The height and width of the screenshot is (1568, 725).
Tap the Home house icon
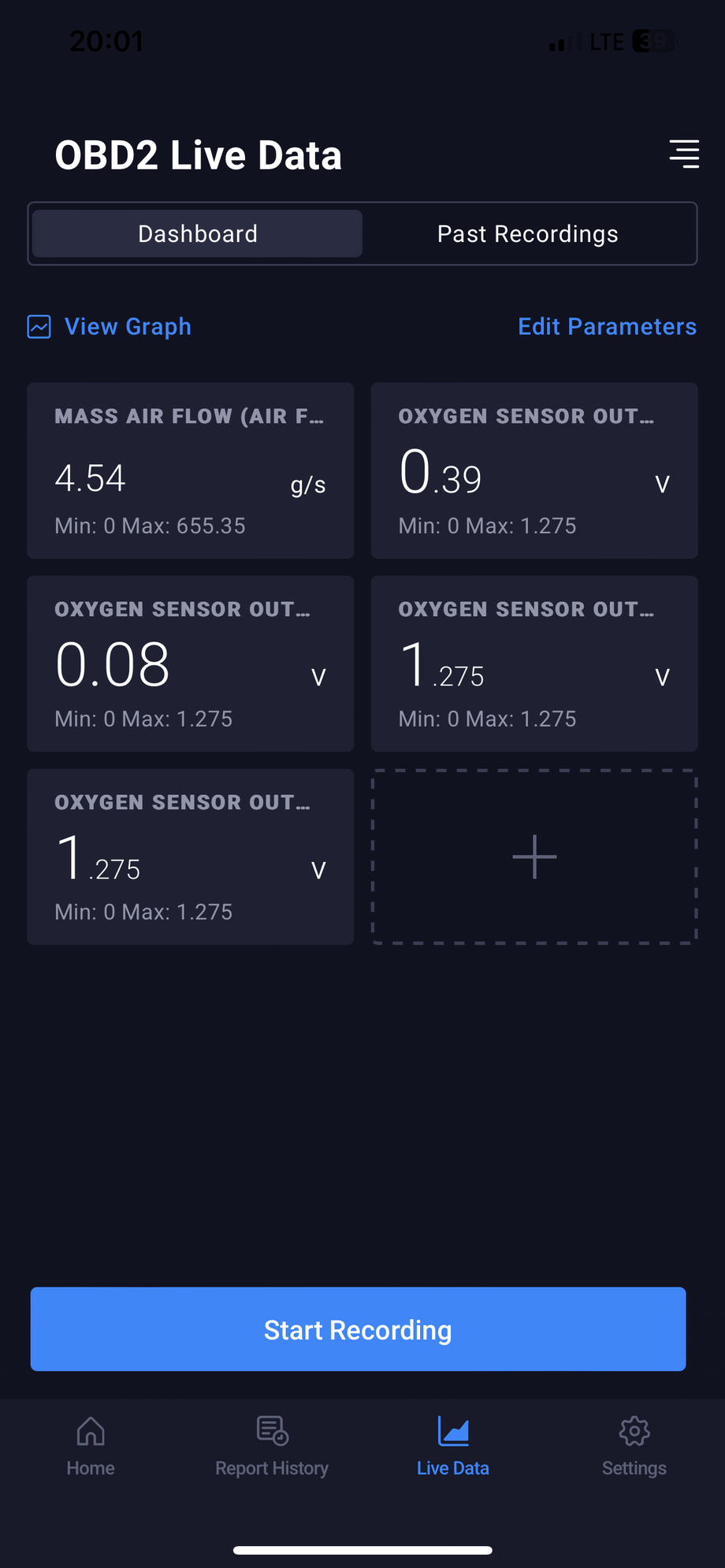[x=91, y=1431]
